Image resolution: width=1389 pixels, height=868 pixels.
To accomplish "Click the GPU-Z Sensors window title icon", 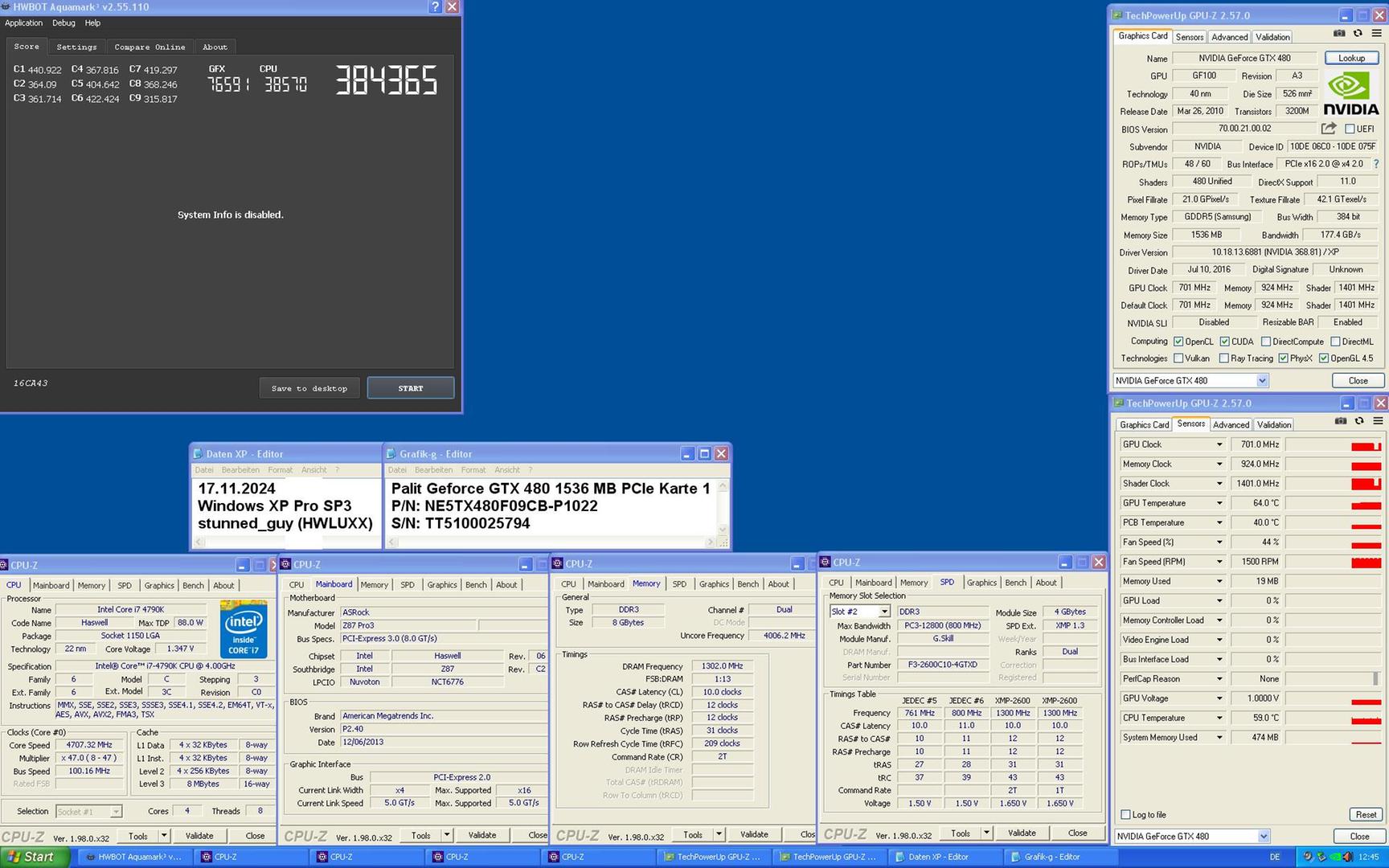I will pos(1118,403).
